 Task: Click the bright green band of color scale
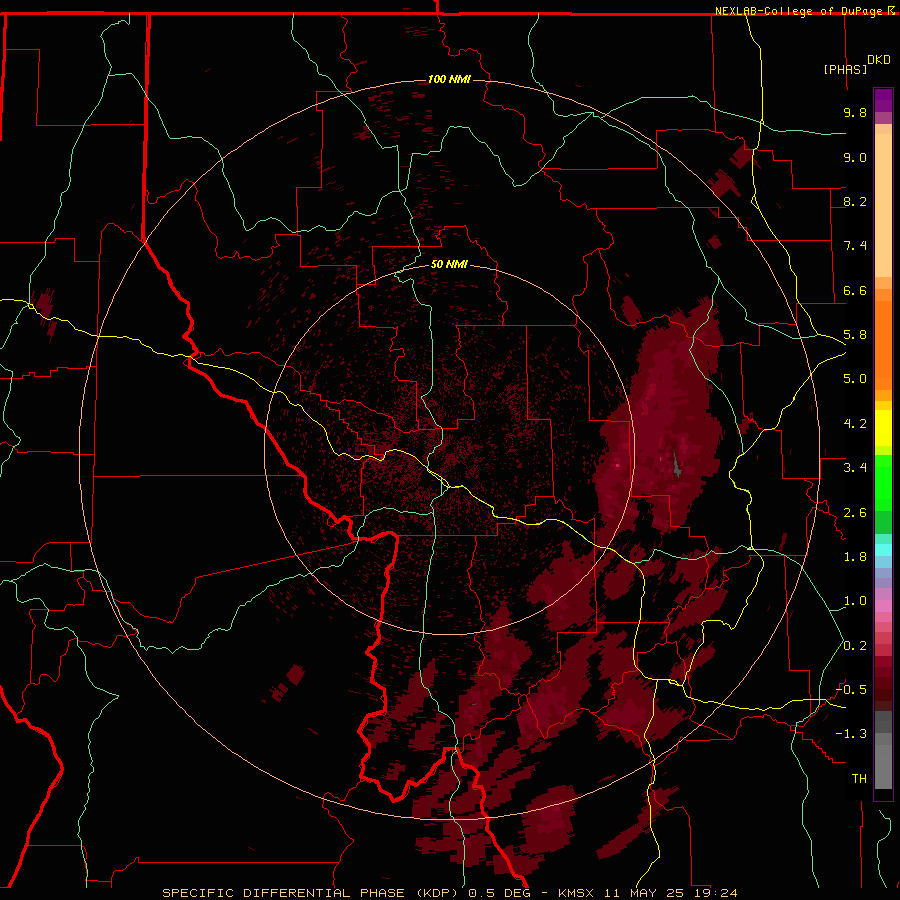click(883, 483)
